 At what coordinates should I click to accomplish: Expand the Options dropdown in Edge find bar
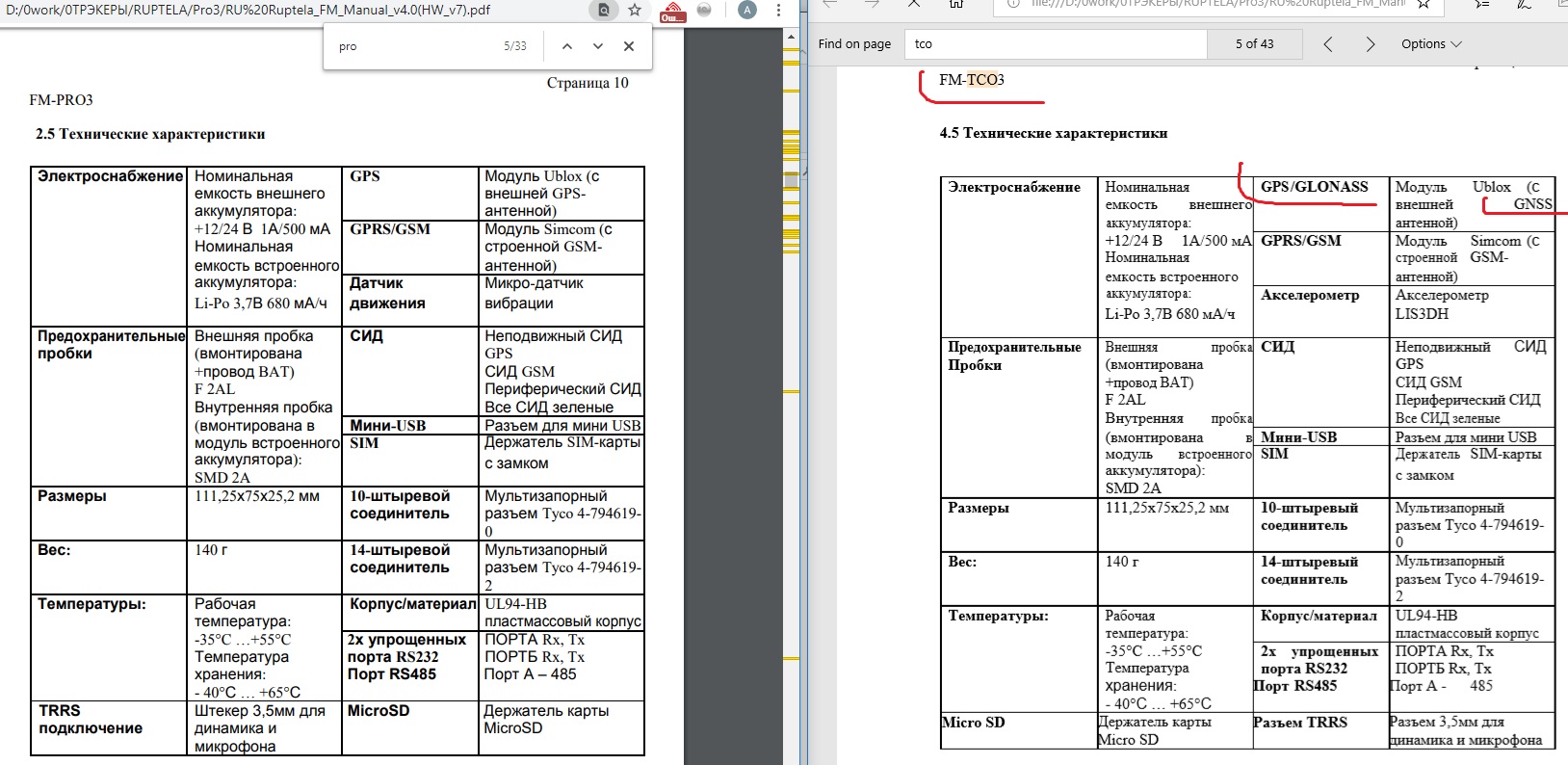pos(1431,44)
